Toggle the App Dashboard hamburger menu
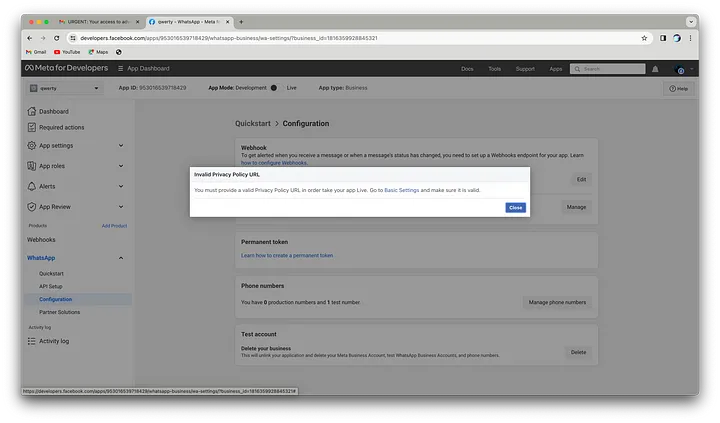 point(120,68)
